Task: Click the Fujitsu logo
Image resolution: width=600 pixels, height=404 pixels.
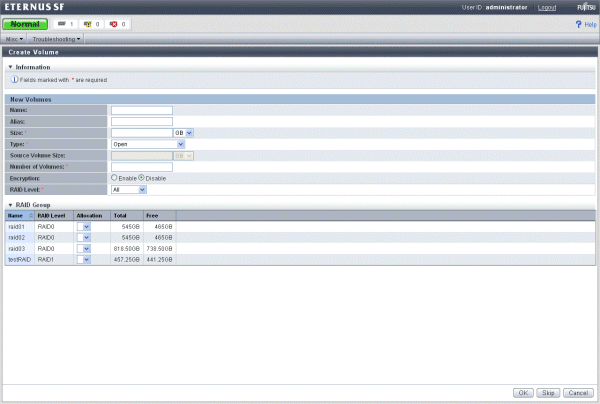Action: pyautogui.click(x=586, y=7)
